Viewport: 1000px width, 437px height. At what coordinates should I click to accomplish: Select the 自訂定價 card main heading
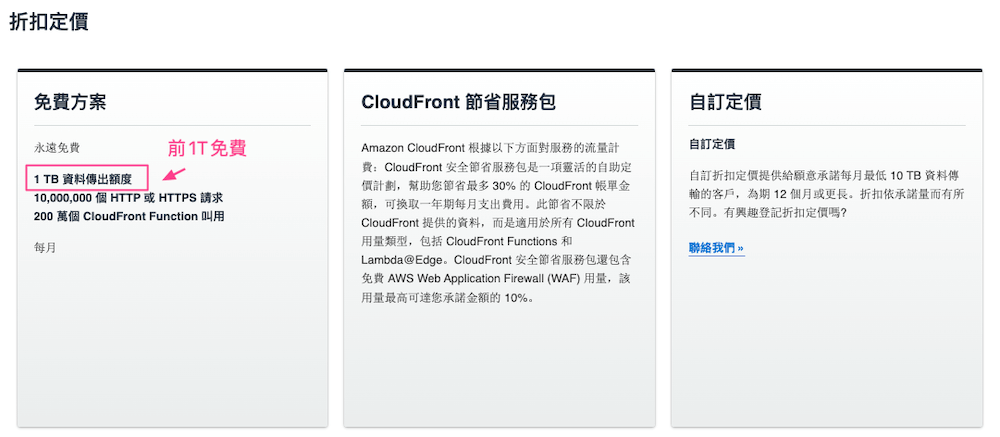[x=725, y=103]
